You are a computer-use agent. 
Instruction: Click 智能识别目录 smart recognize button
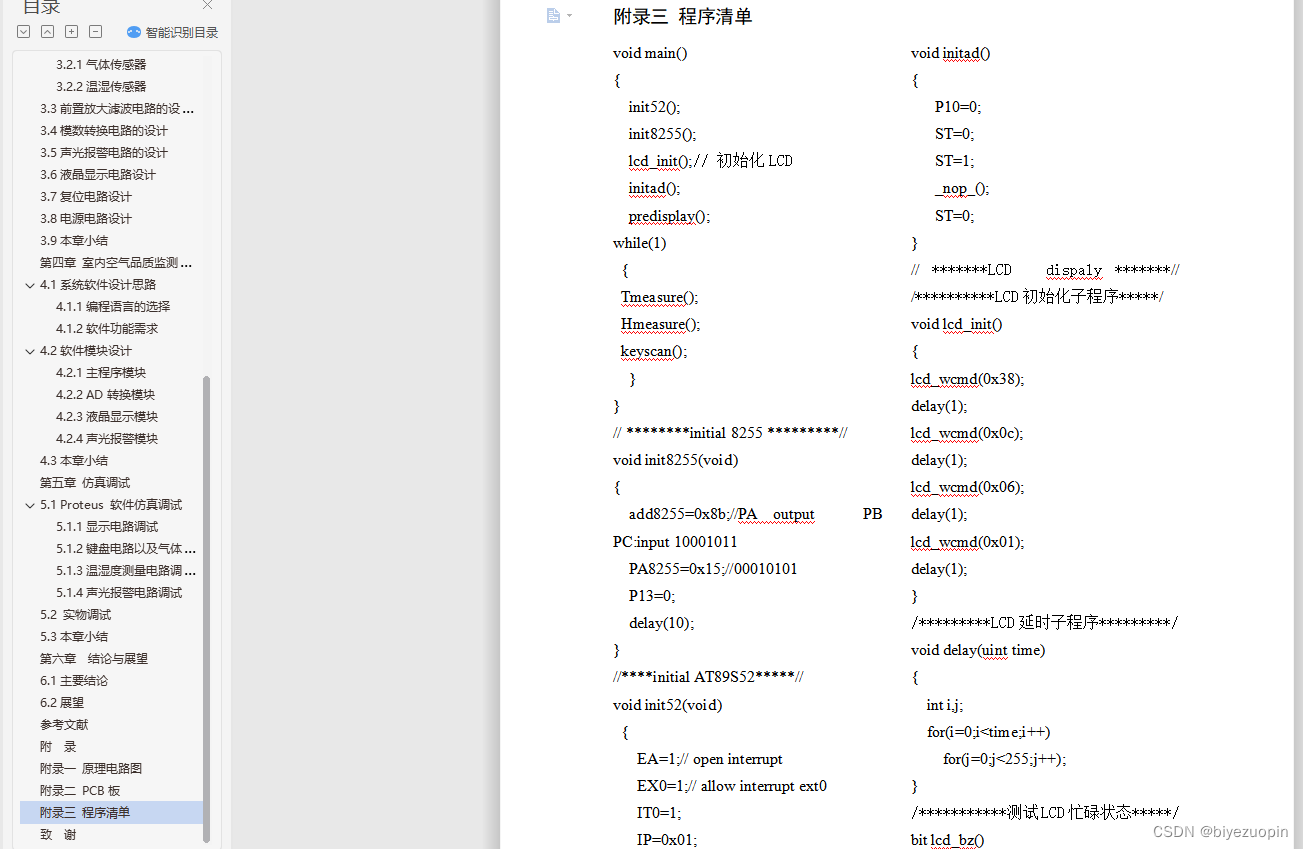click(172, 32)
